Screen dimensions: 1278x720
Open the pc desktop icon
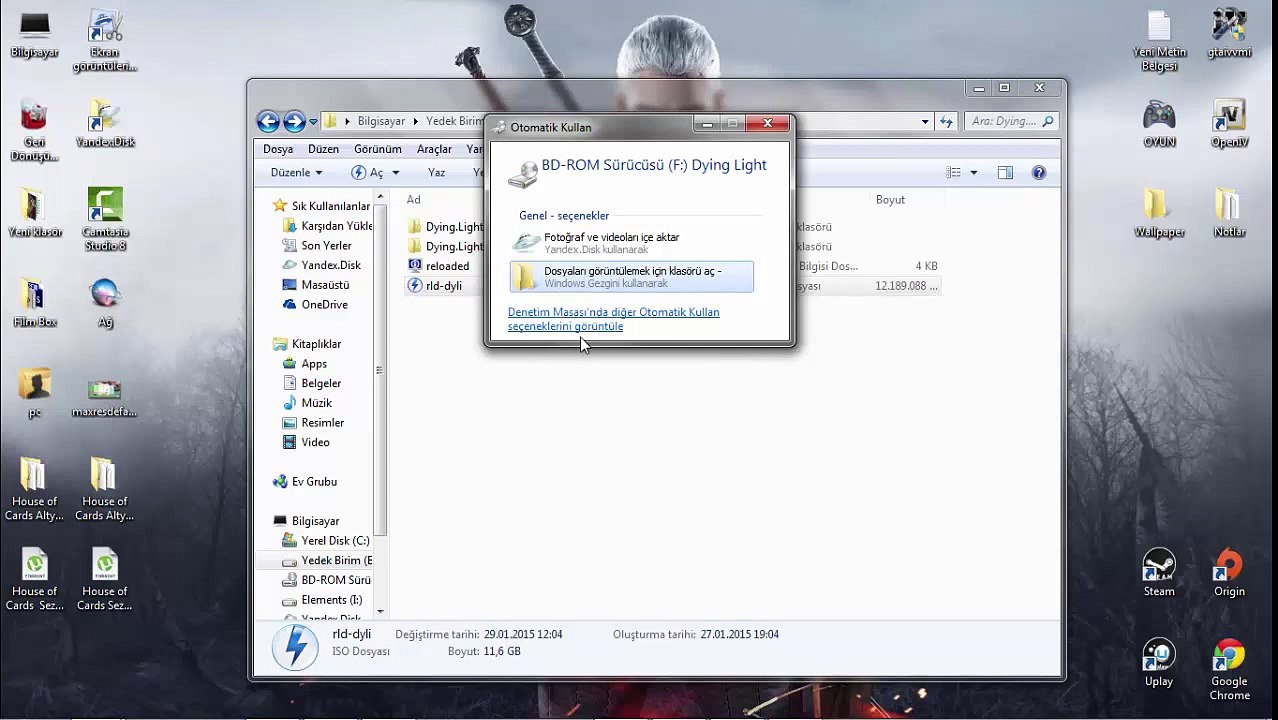[x=34, y=394]
